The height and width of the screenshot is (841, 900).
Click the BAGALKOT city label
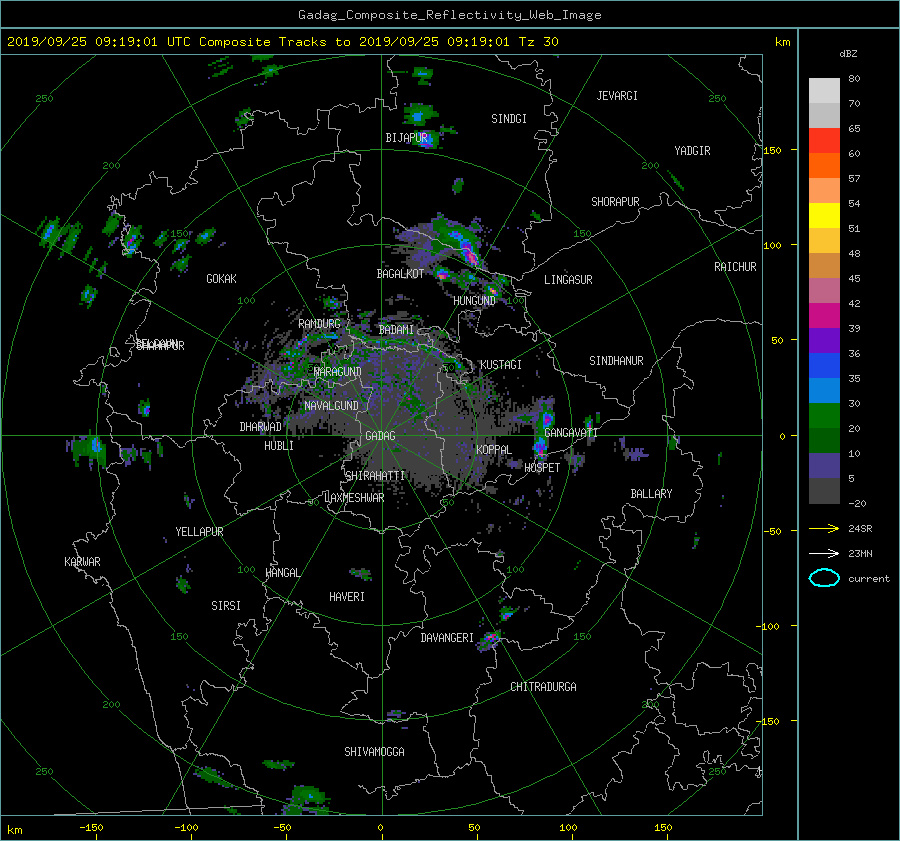pos(400,274)
